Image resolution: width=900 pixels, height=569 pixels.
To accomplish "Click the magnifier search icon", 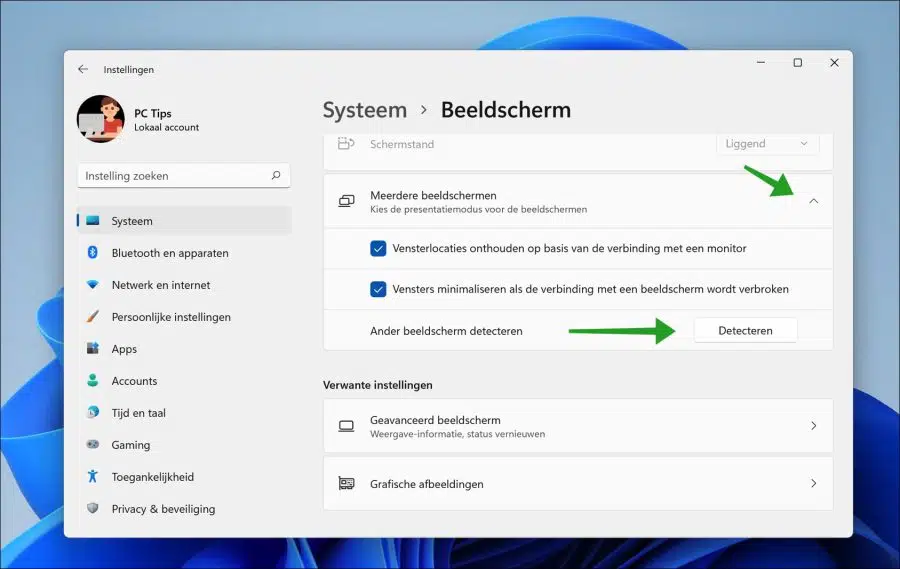I will pyautogui.click(x=276, y=175).
